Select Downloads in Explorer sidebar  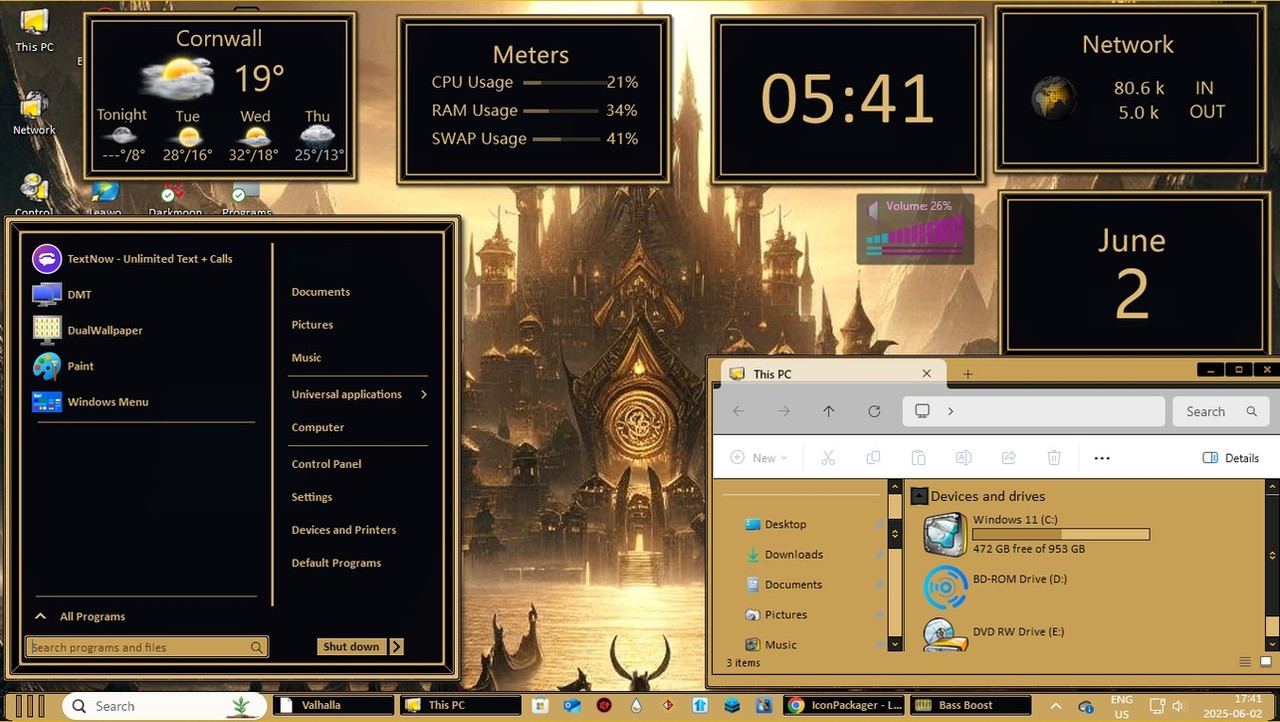click(x=794, y=555)
